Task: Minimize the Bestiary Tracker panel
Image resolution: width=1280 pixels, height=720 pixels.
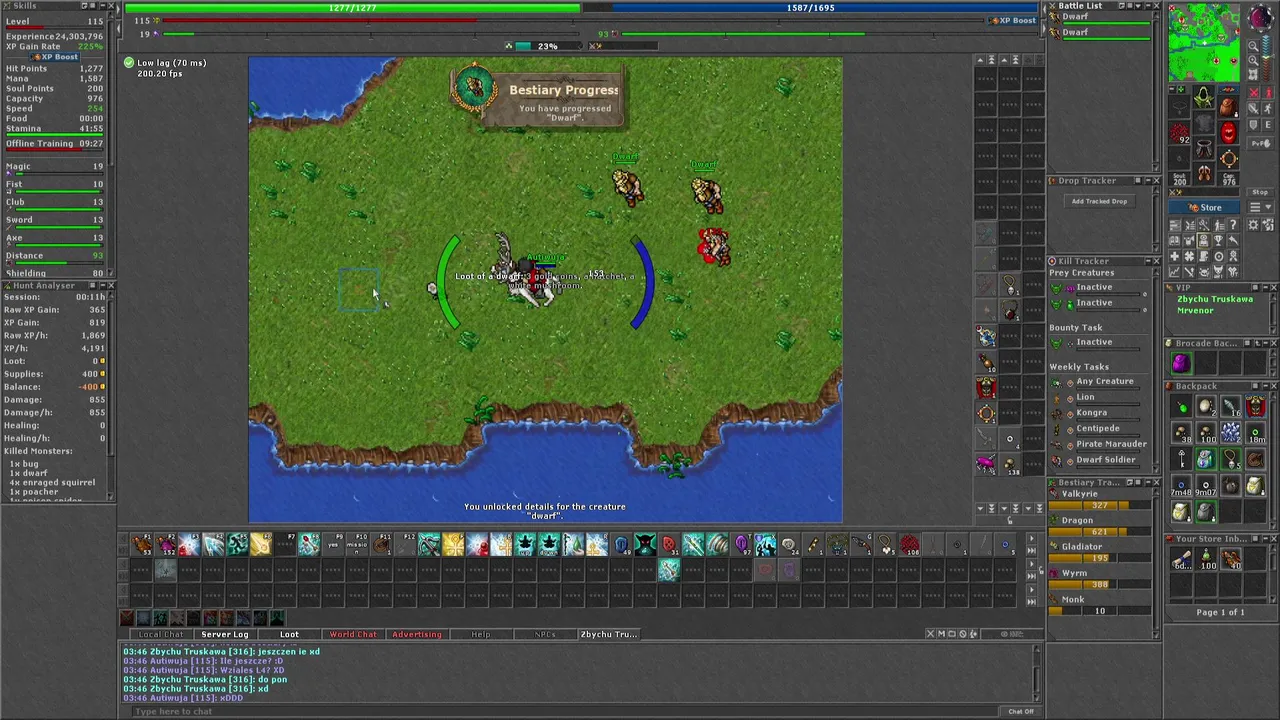Action: 1148,482
